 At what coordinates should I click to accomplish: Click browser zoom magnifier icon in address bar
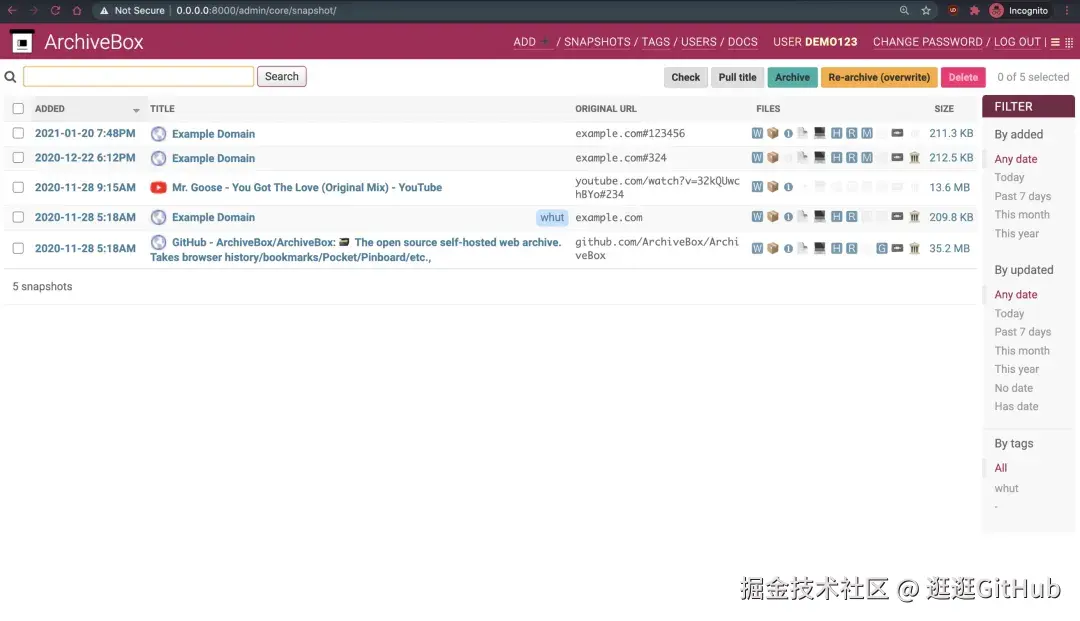point(904,10)
